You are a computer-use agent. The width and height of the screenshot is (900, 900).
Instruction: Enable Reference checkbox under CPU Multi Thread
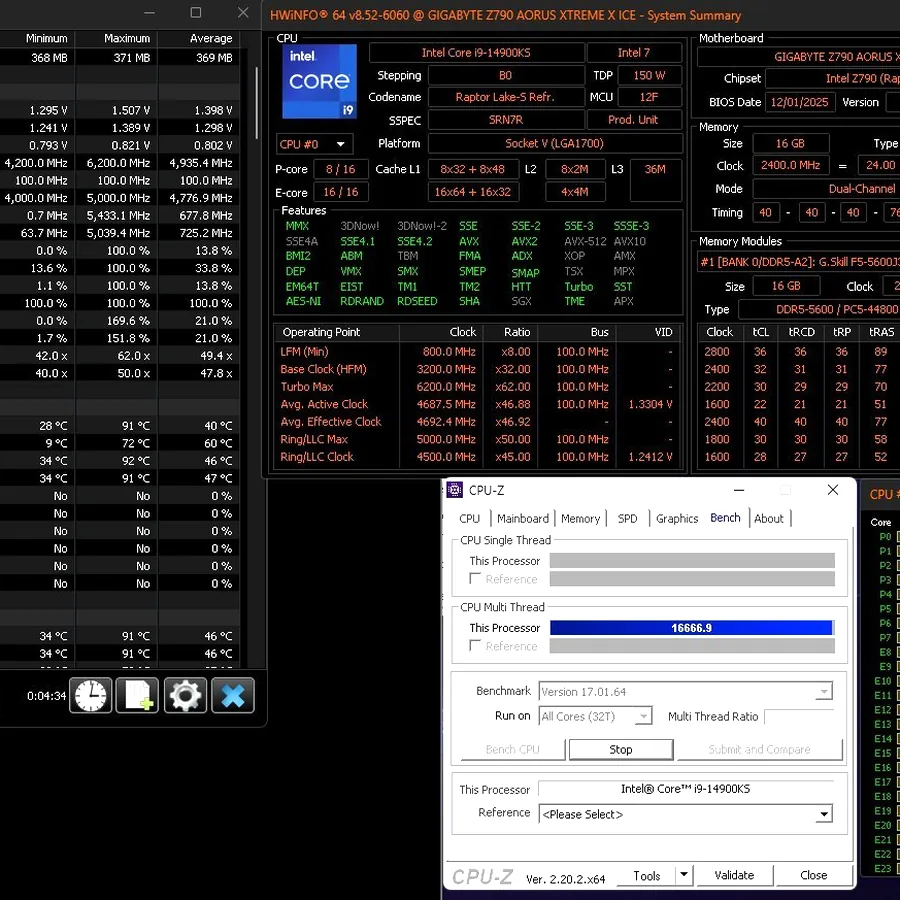(x=475, y=645)
